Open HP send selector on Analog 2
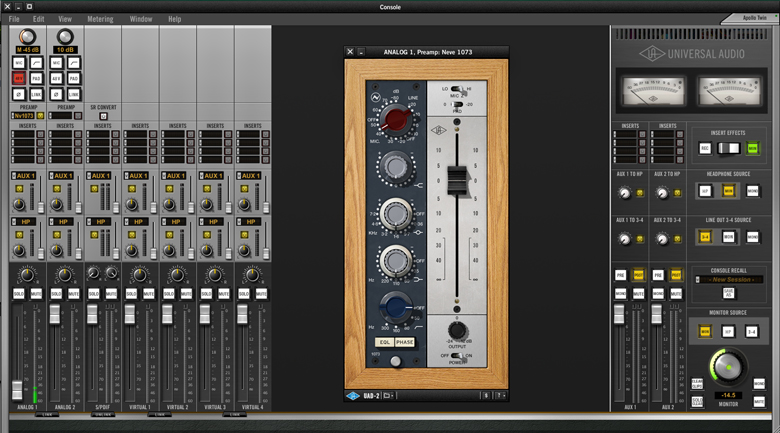780x433 pixels. click(x=61, y=221)
